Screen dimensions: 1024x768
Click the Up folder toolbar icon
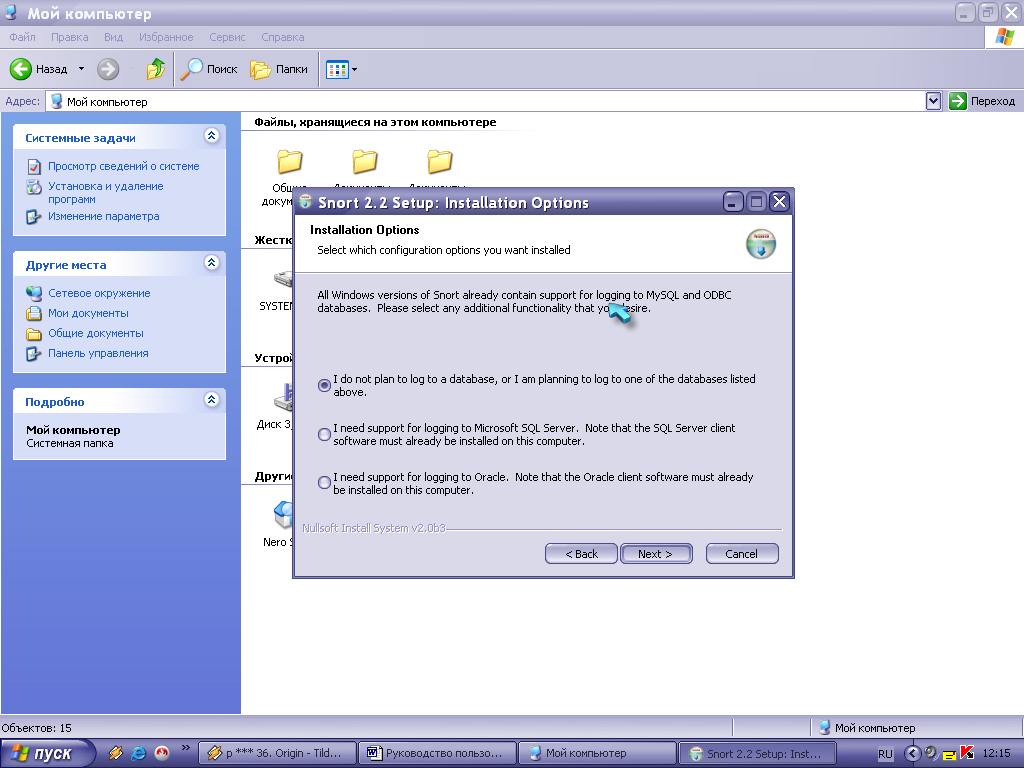[156, 69]
